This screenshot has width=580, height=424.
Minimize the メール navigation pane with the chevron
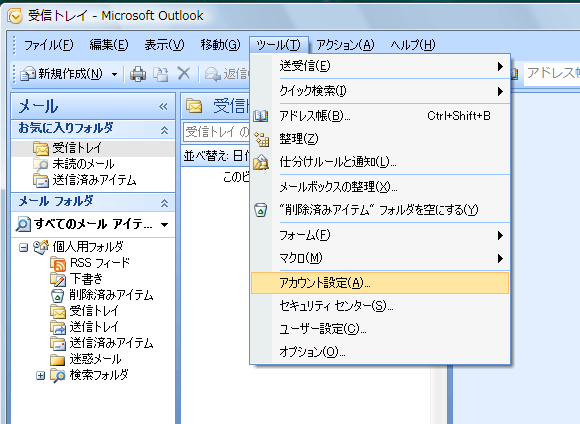[163, 107]
